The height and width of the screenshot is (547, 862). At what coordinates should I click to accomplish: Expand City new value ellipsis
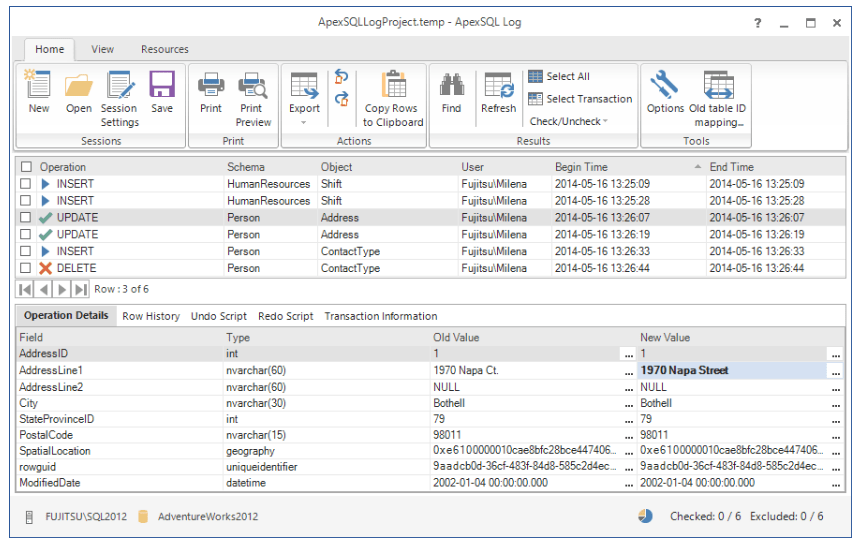pos(836,404)
